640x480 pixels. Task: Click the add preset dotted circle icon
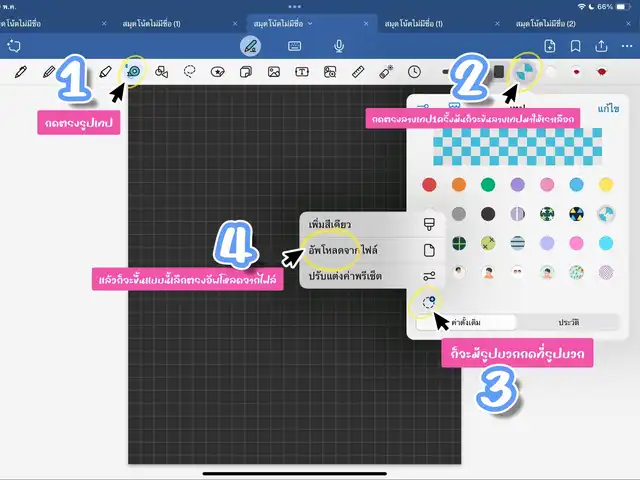429,301
